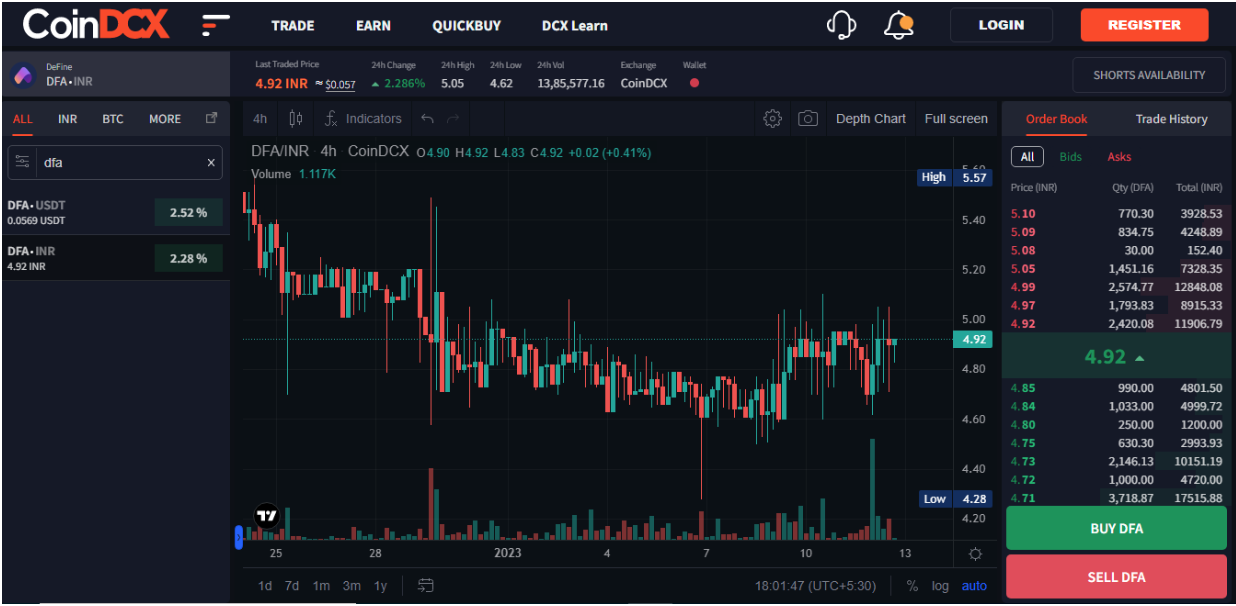Viewport: 1236px width, 606px height.
Task: Select the DFA•INR market row
Action: tap(115, 258)
